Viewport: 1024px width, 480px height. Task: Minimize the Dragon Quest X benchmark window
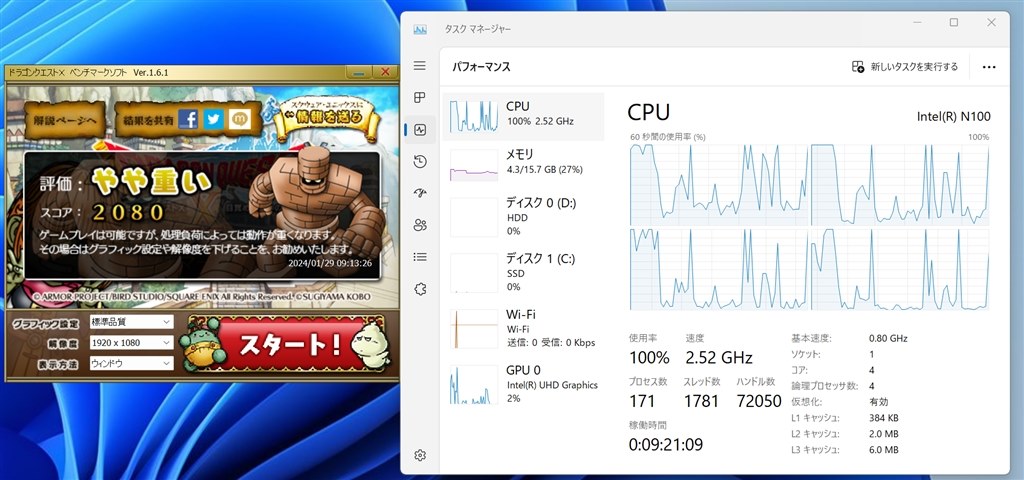pyautogui.click(x=359, y=72)
